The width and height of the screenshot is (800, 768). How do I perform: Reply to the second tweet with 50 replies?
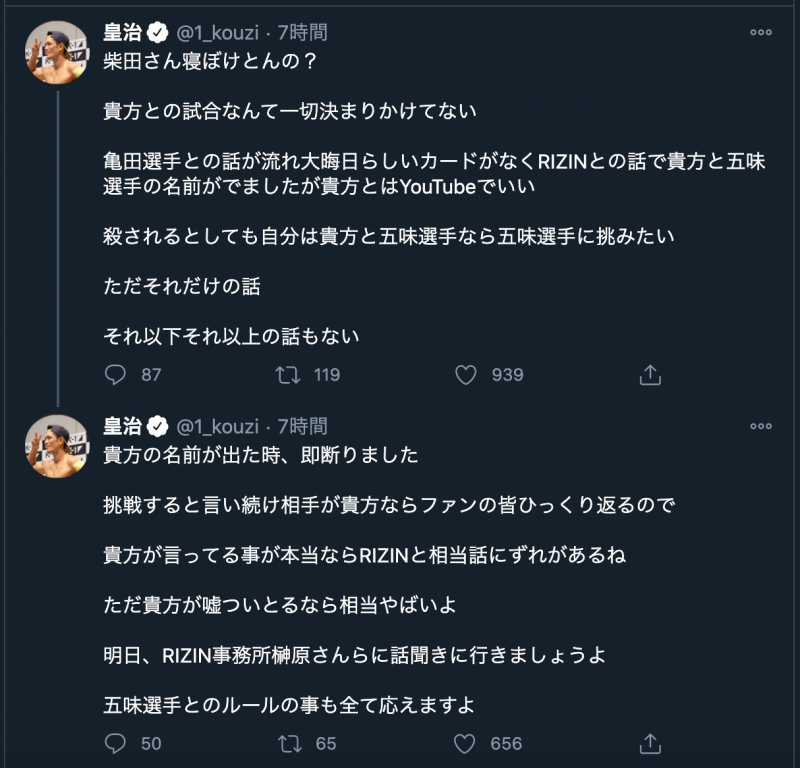click(116, 743)
